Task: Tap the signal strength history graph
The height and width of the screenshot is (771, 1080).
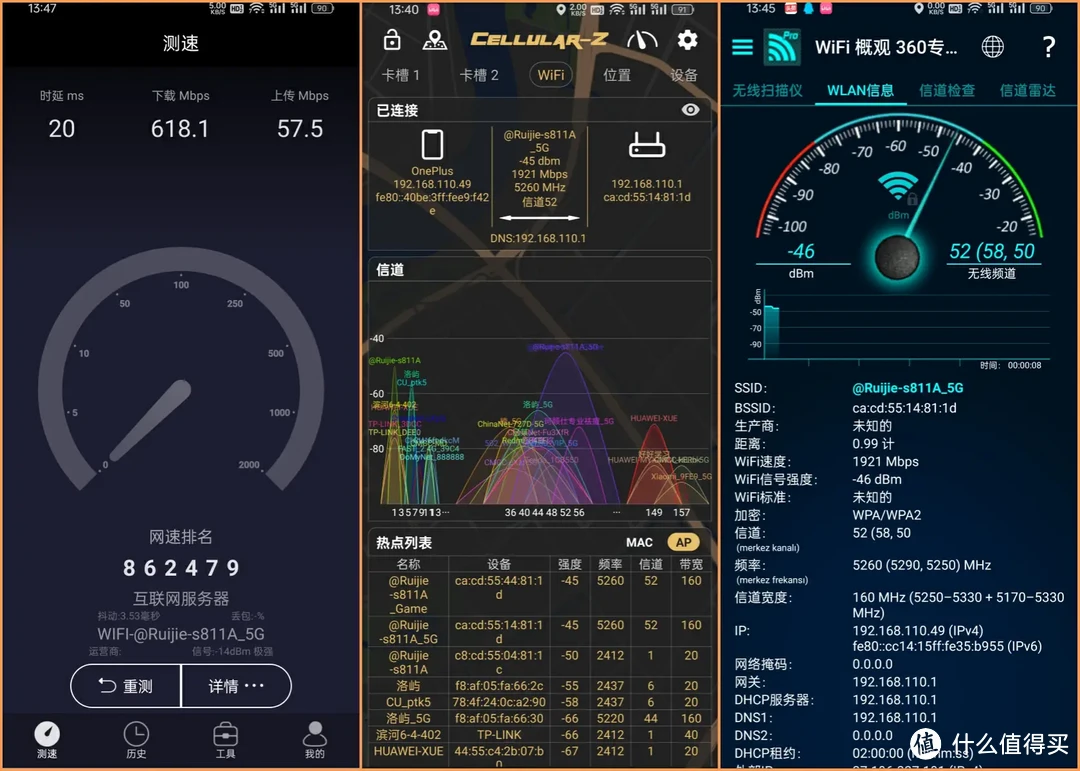Action: pos(900,325)
